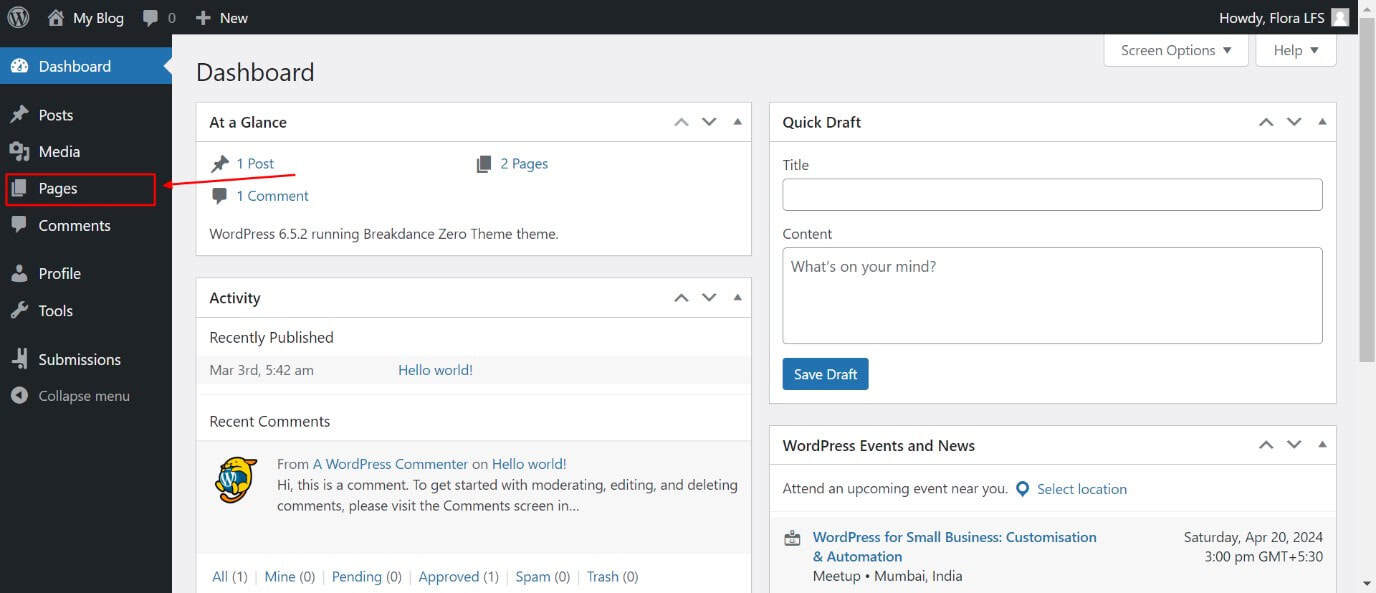Click the bubble icon beside 1 Comment
Screen dimensions: 1376x593
pyautogui.click(x=220, y=196)
